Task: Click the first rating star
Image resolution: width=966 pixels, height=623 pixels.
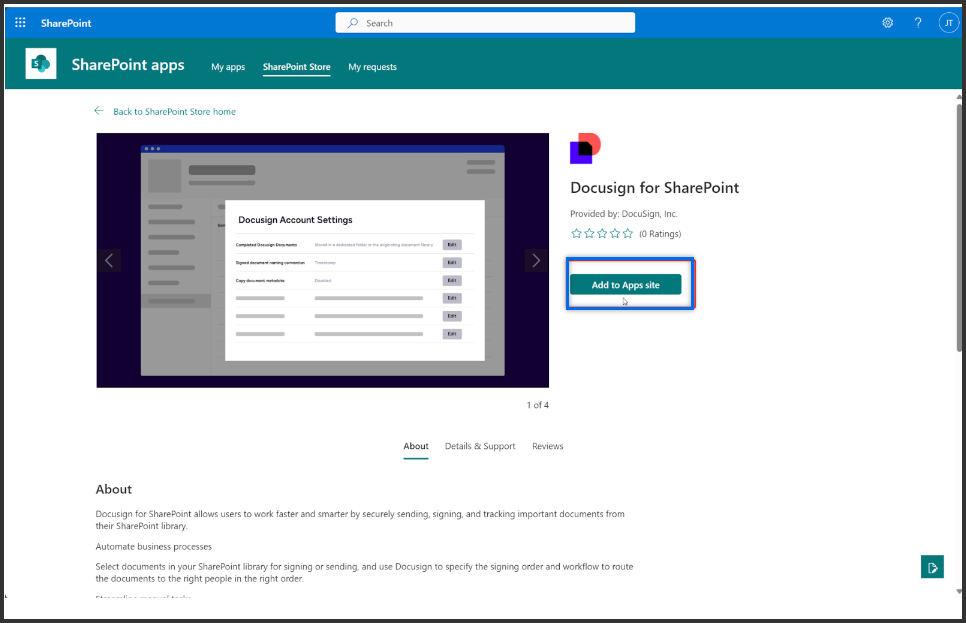Action: pos(576,234)
